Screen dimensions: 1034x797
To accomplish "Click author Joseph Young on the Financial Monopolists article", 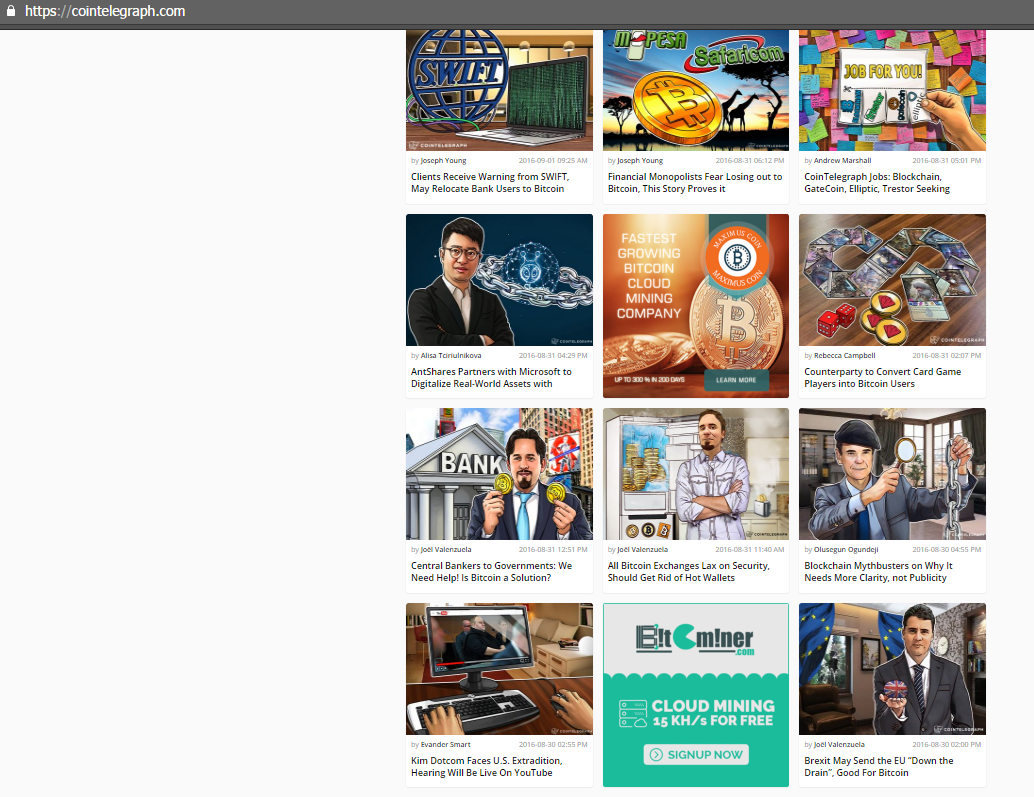I will [640, 160].
